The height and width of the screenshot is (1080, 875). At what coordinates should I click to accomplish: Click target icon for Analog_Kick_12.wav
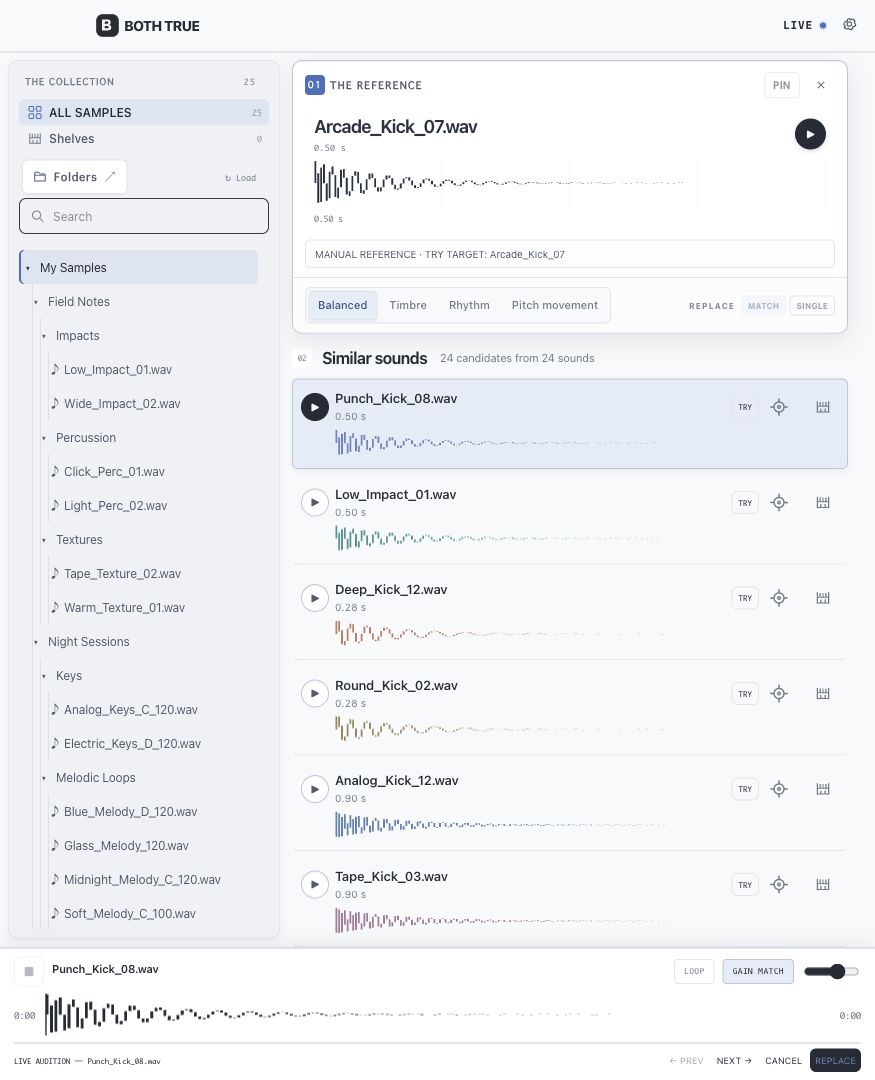click(x=779, y=789)
